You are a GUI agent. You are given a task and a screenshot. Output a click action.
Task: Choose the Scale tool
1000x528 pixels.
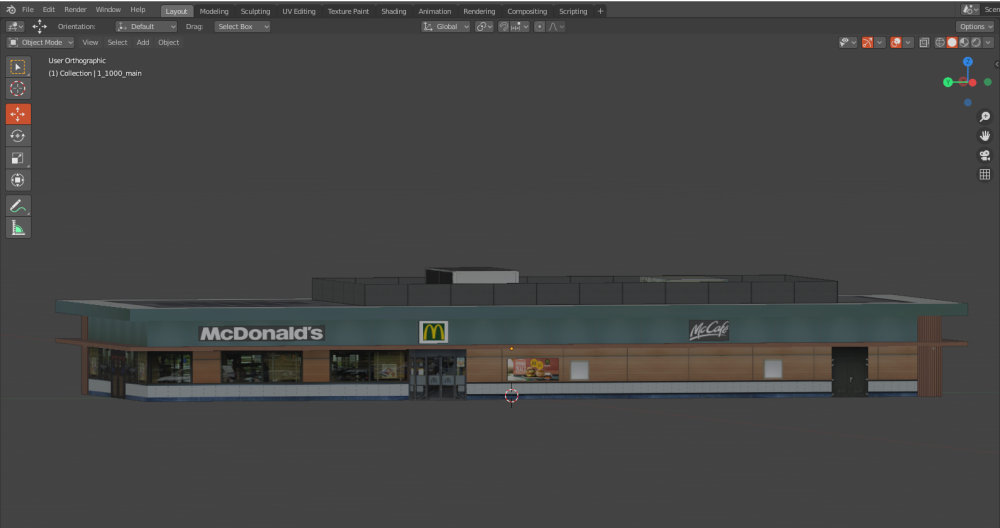(x=18, y=158)
